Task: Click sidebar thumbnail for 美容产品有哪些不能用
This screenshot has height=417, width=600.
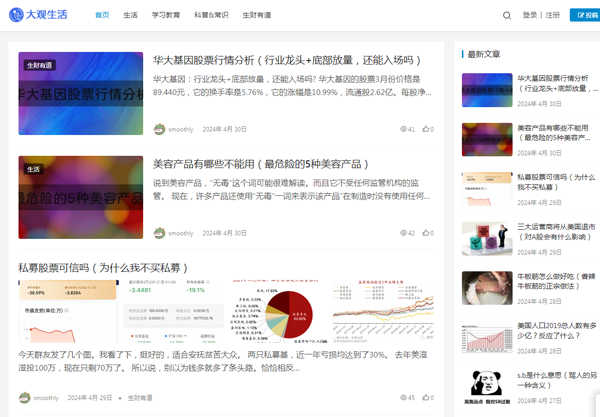Action: click(487, 139)
